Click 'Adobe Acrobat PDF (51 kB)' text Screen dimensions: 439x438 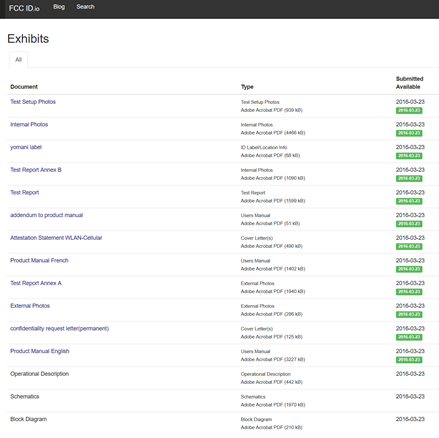tap(270, 223)
